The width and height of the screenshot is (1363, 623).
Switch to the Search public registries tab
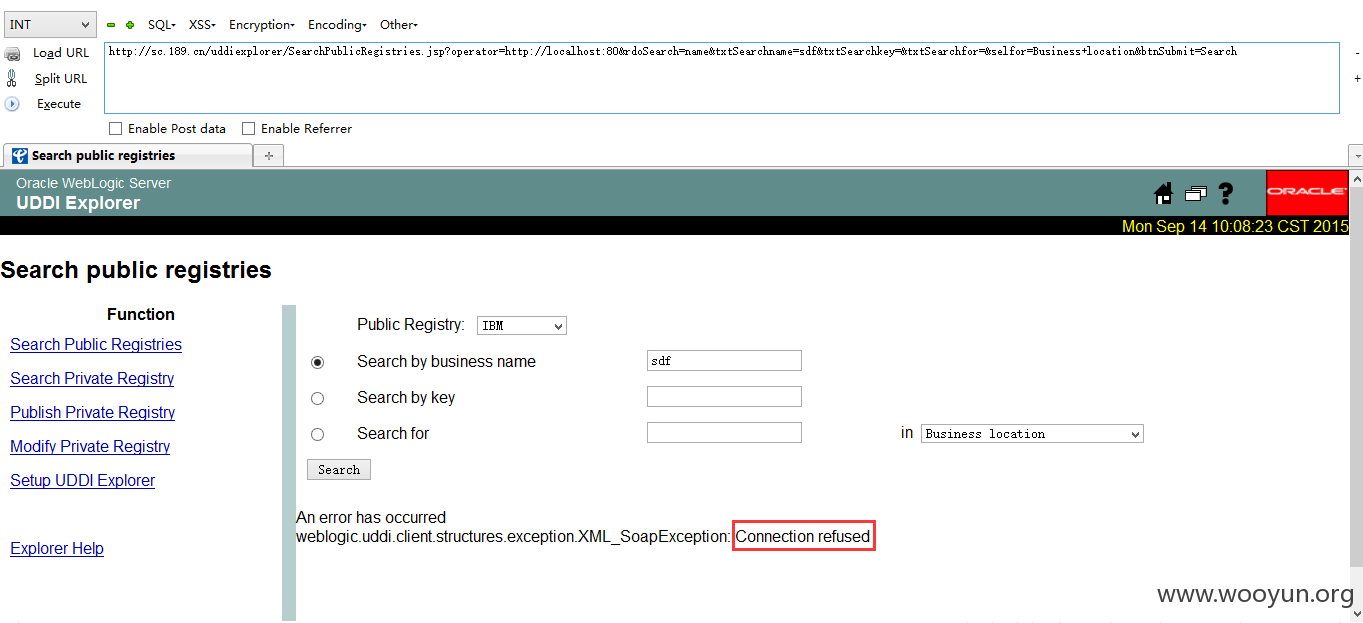[x=127, y=156]
